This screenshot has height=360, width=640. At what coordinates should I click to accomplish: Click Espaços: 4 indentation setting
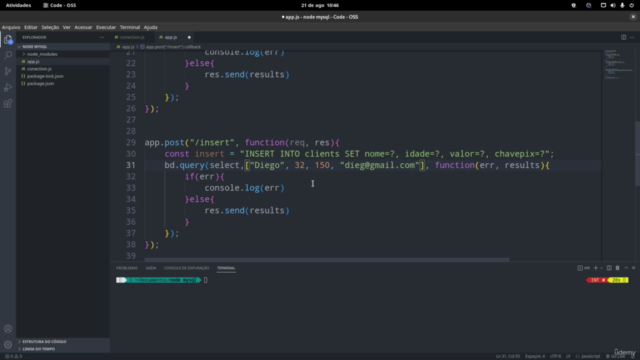[535, 356]
